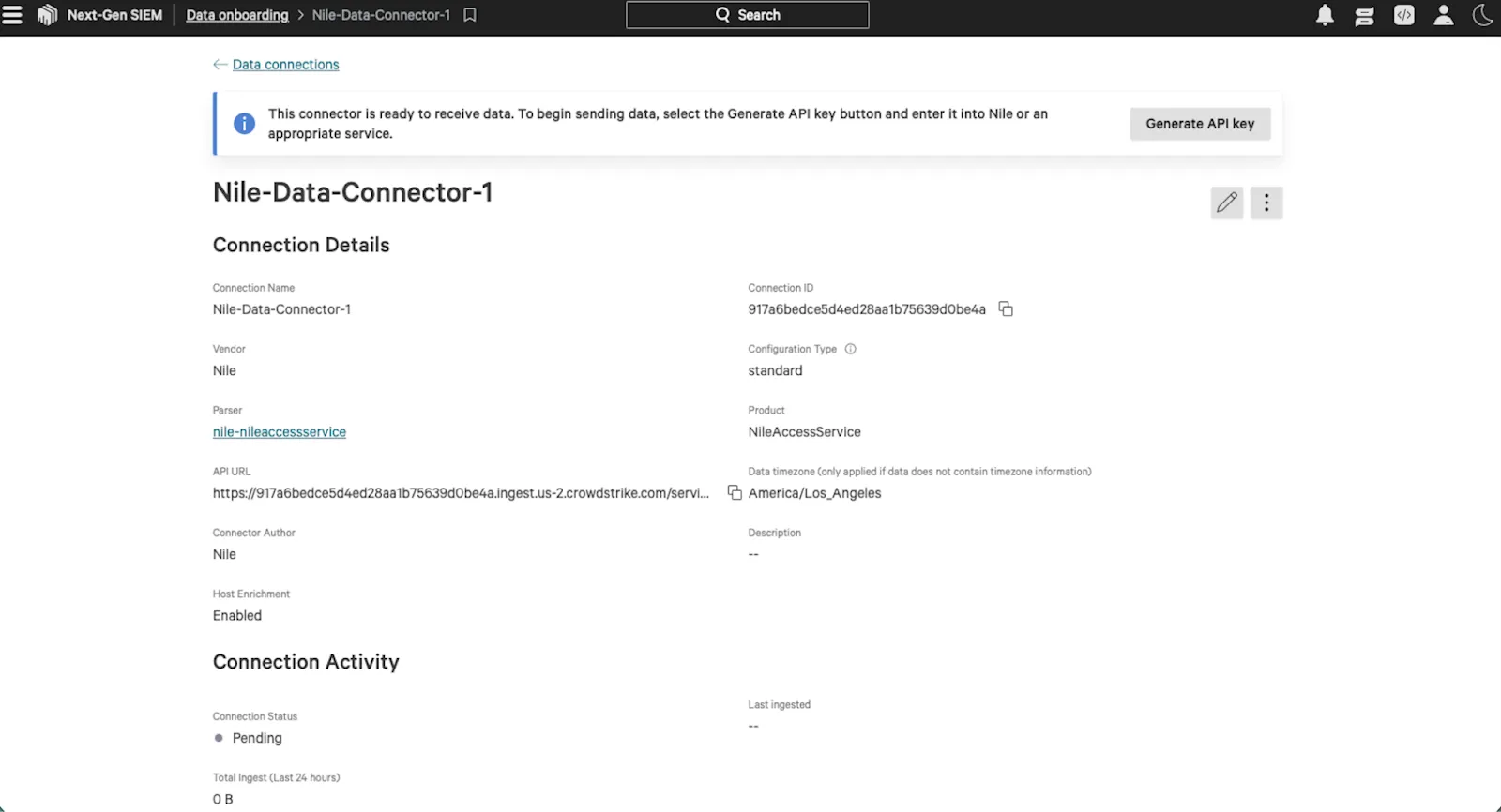Bookmark the Nile-Data-Connector-1 page

[x=470, y=15]
